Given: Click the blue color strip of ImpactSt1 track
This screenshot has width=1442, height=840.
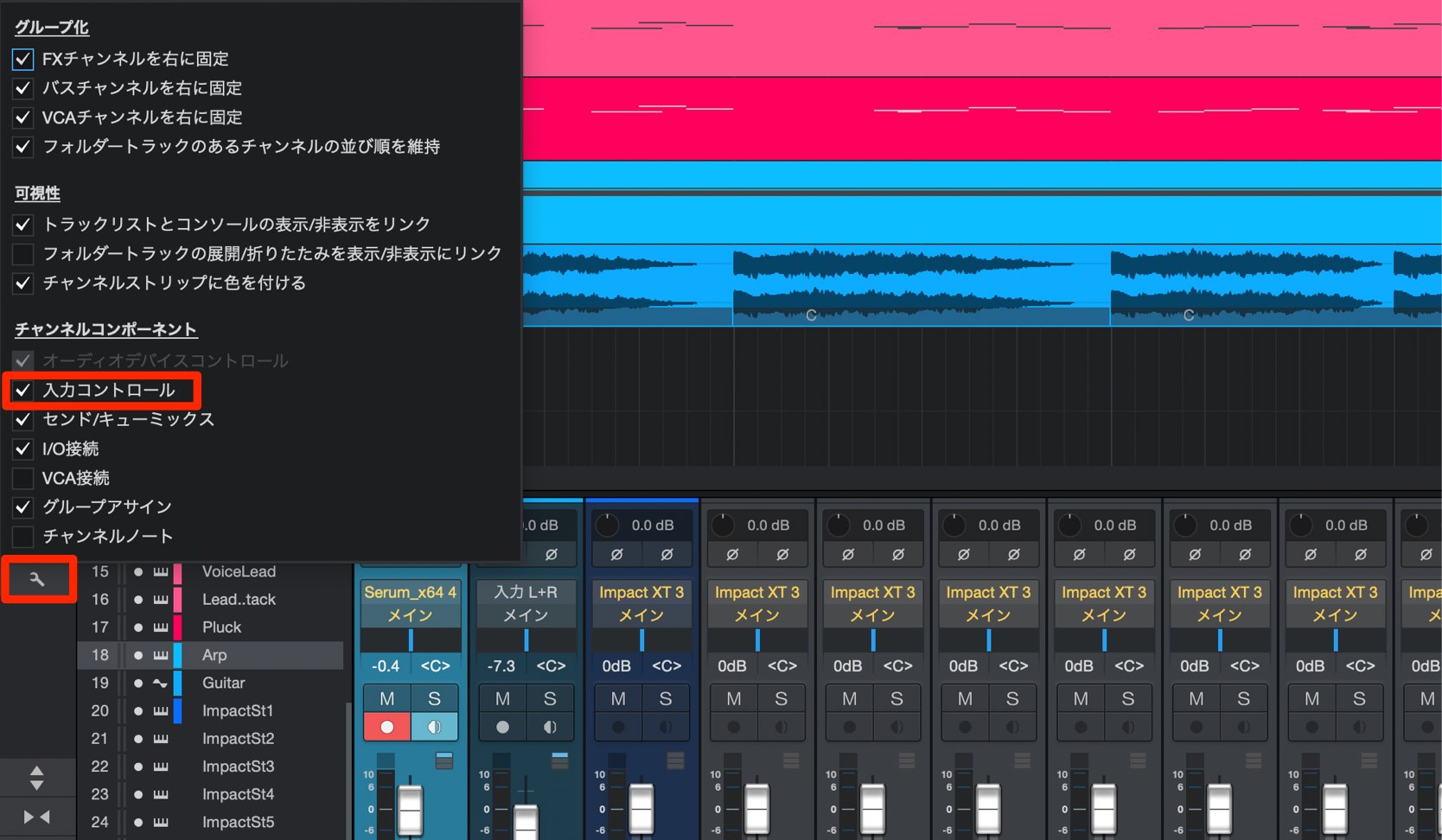Looking at the screenshot, I should (x=177, y=710).
